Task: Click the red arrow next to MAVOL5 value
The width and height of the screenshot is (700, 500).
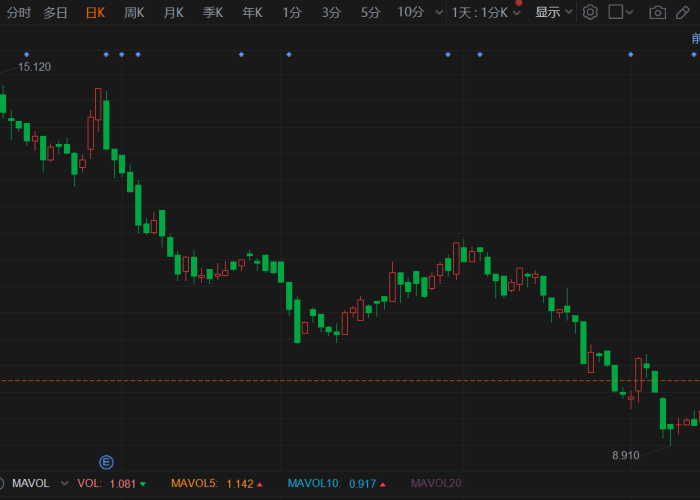Action: coord(260,484)
